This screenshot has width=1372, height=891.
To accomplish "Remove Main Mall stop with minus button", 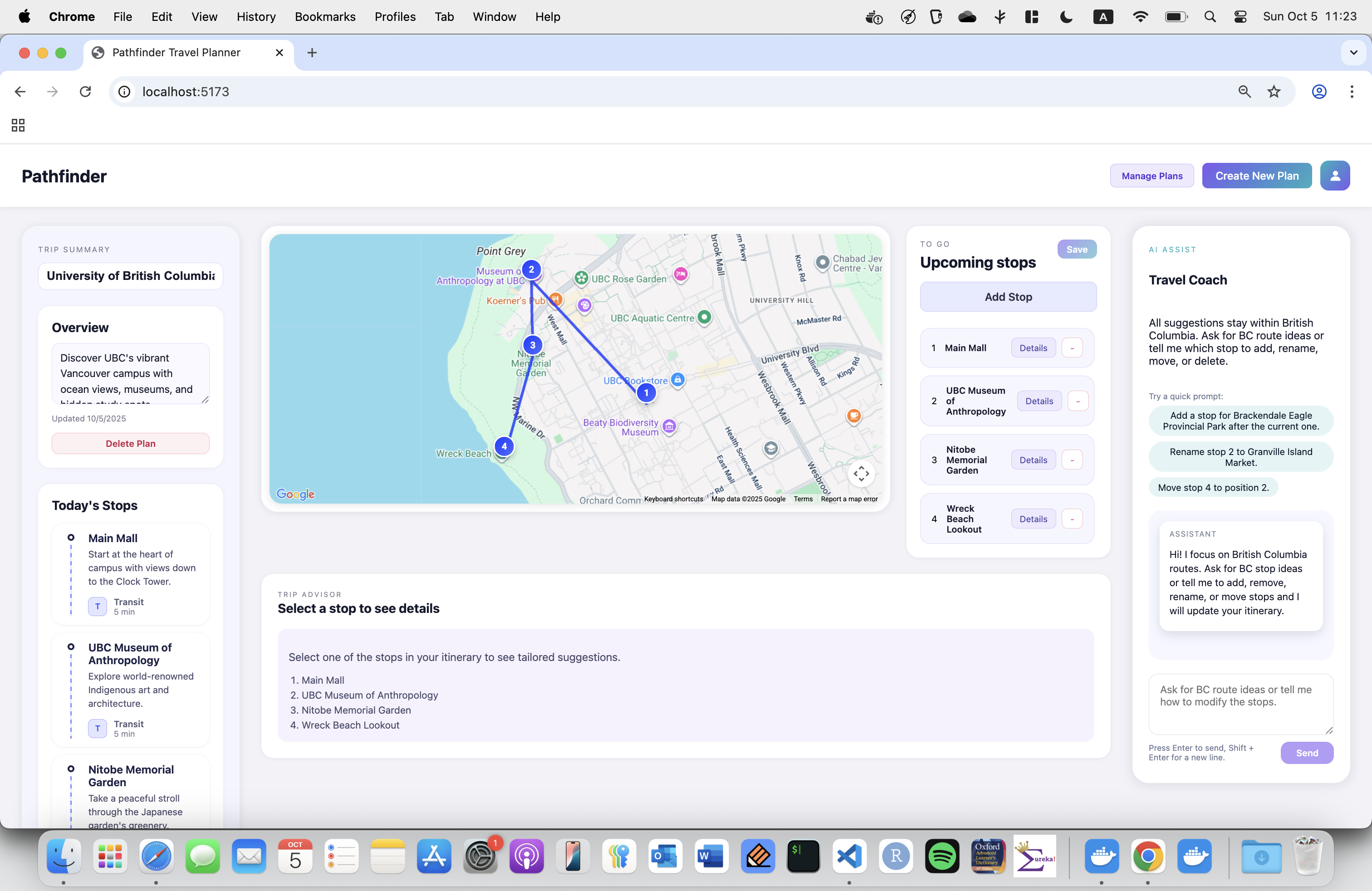I will click(1072, 348).
